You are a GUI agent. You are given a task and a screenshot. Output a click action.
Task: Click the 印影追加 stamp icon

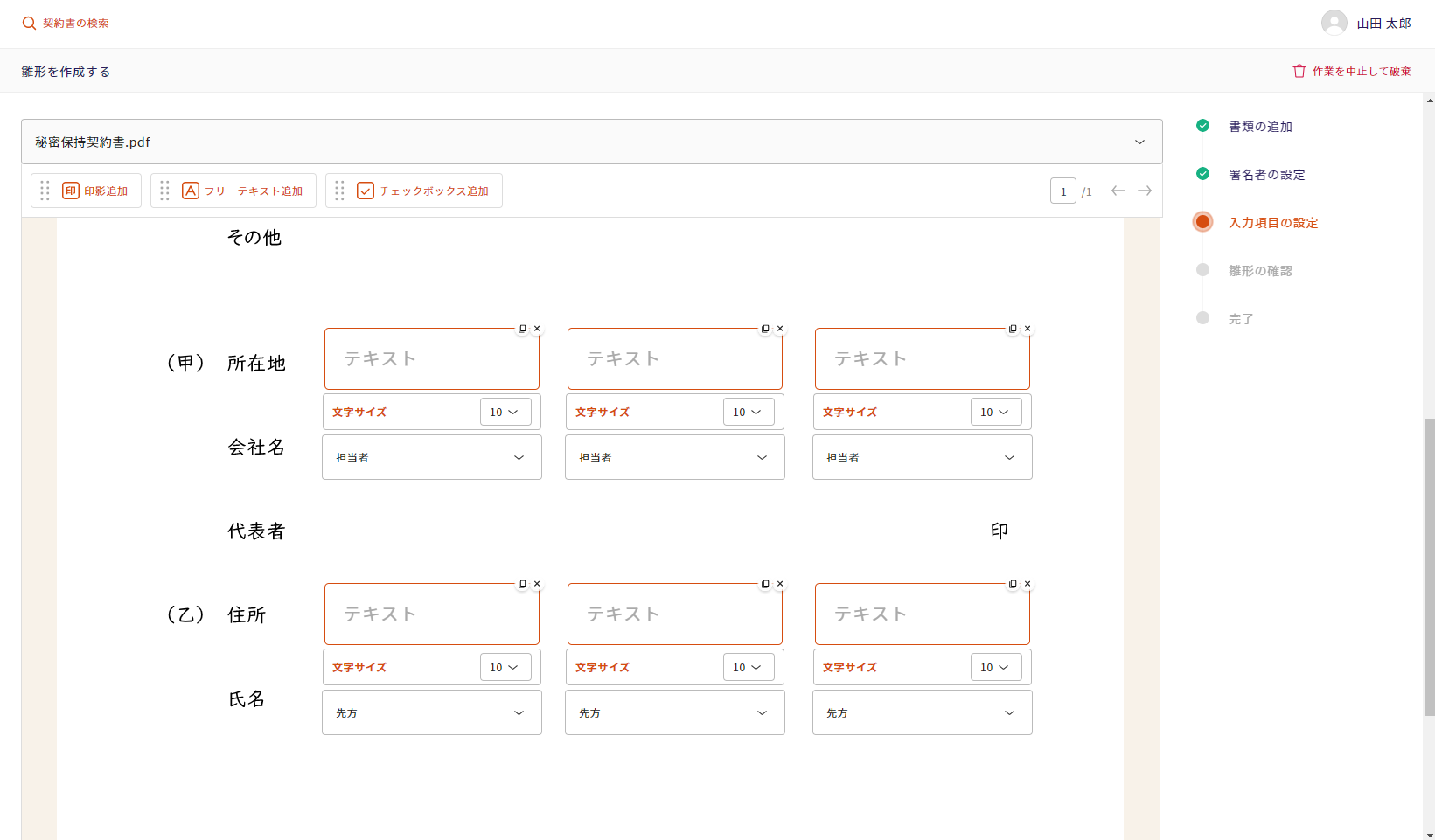71,191
